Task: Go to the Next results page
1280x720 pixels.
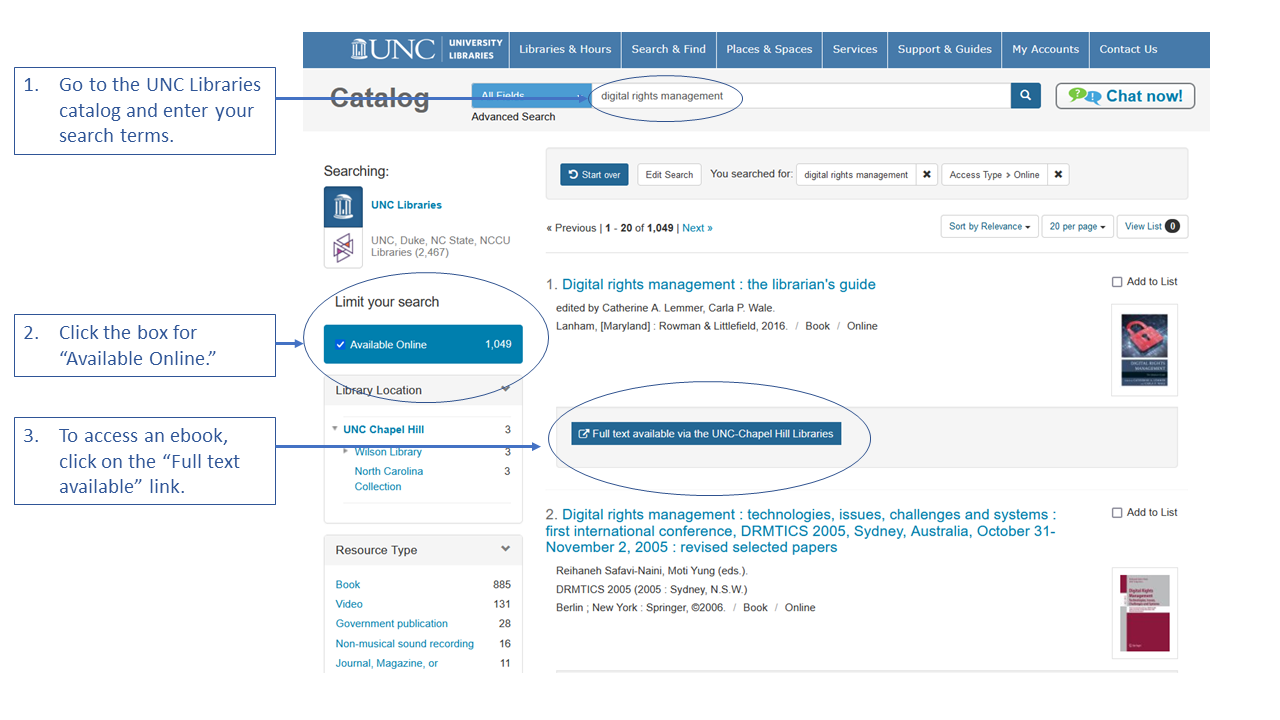Action: point(697,228)
